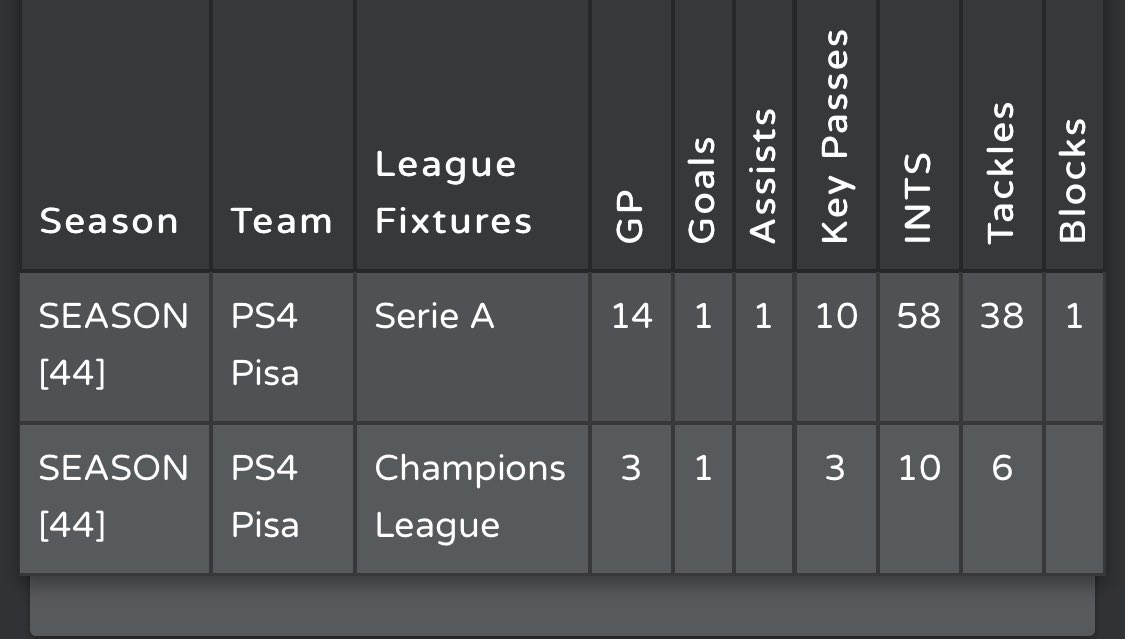Sort by the GP column header
Screen dimensions: 1125x639
click(630, 217)
